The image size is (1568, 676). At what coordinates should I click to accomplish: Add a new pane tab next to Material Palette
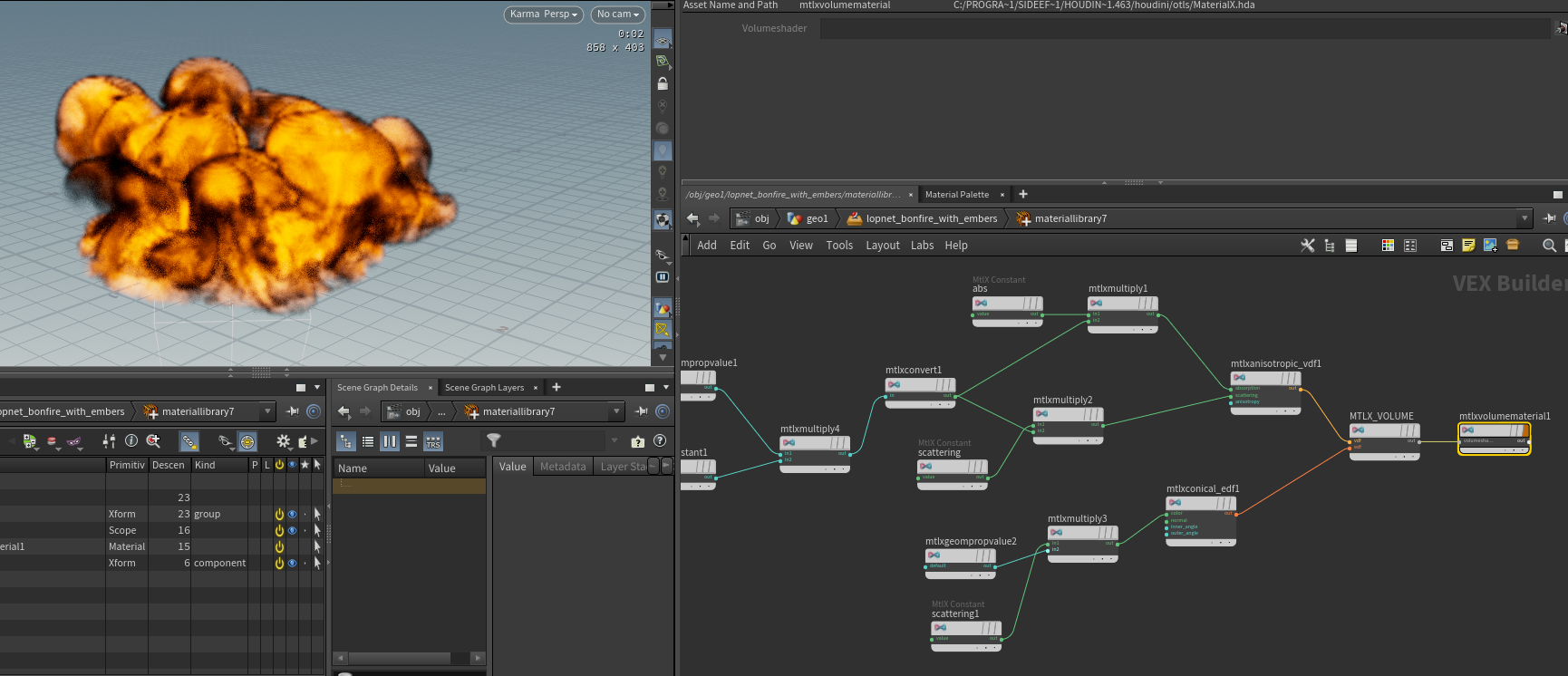click(1023, 194)
